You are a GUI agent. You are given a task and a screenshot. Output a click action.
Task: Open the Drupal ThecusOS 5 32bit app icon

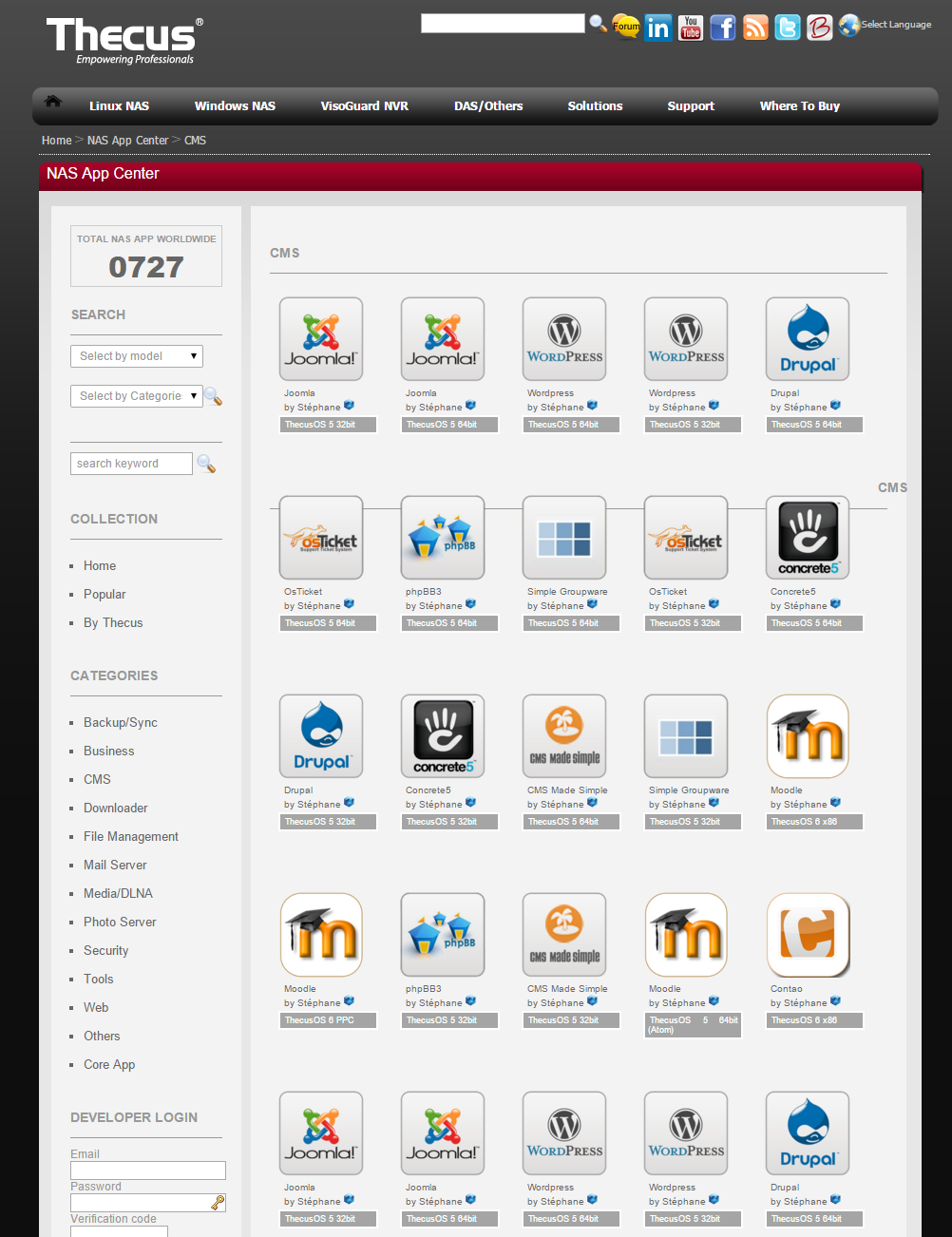coord(321,736)
